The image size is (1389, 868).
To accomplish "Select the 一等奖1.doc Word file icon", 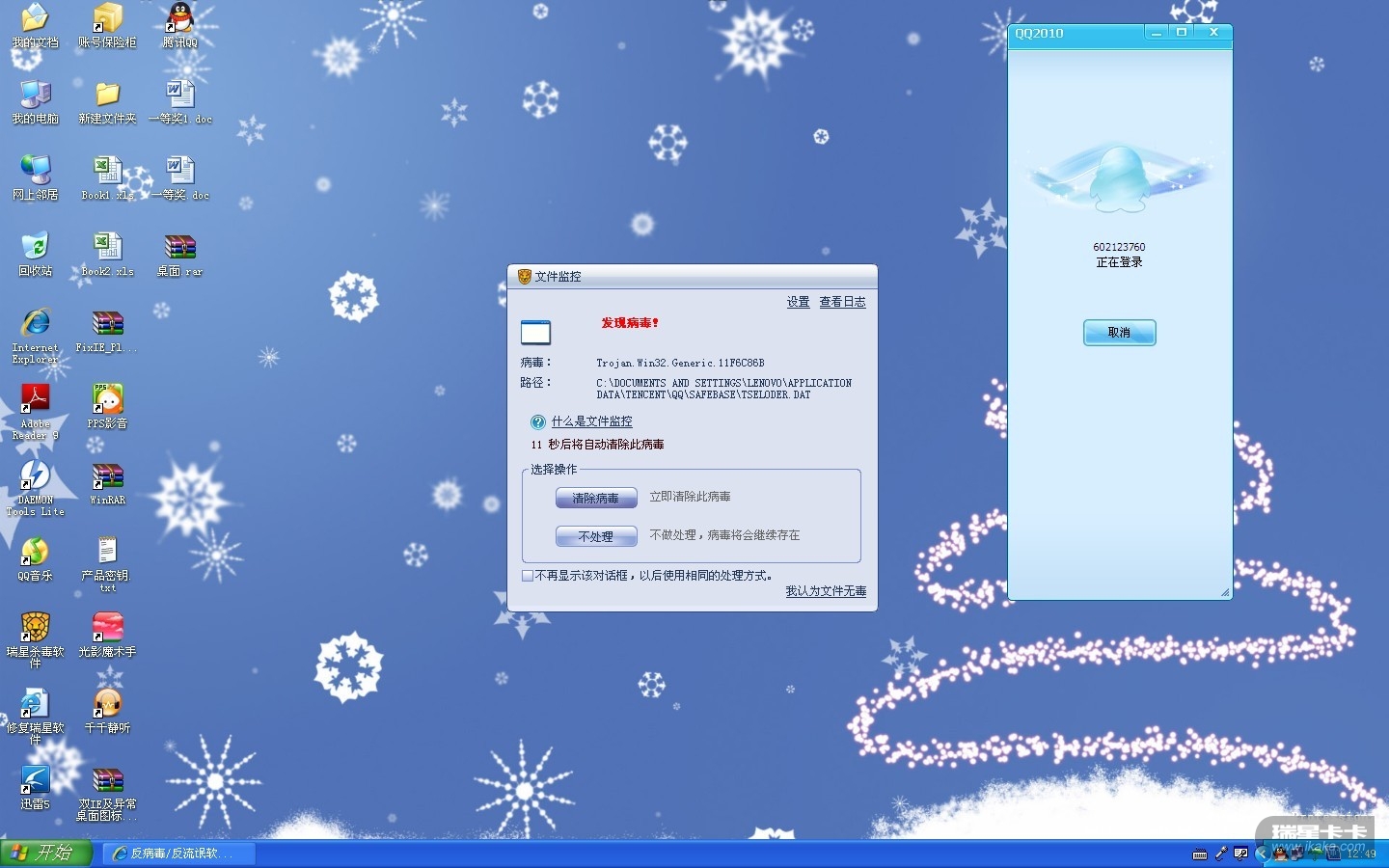I will 179,102.
